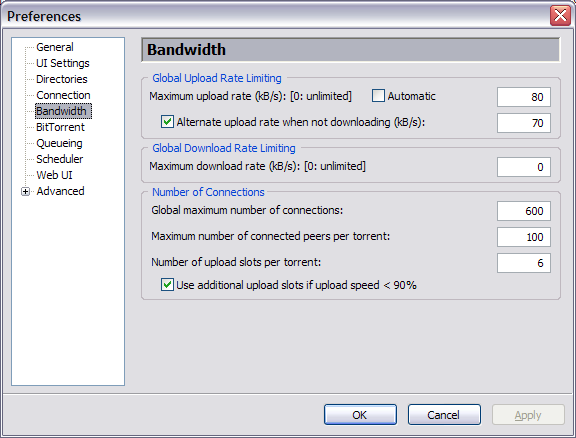Click Maximum number of connected peers label

(270, 236)
